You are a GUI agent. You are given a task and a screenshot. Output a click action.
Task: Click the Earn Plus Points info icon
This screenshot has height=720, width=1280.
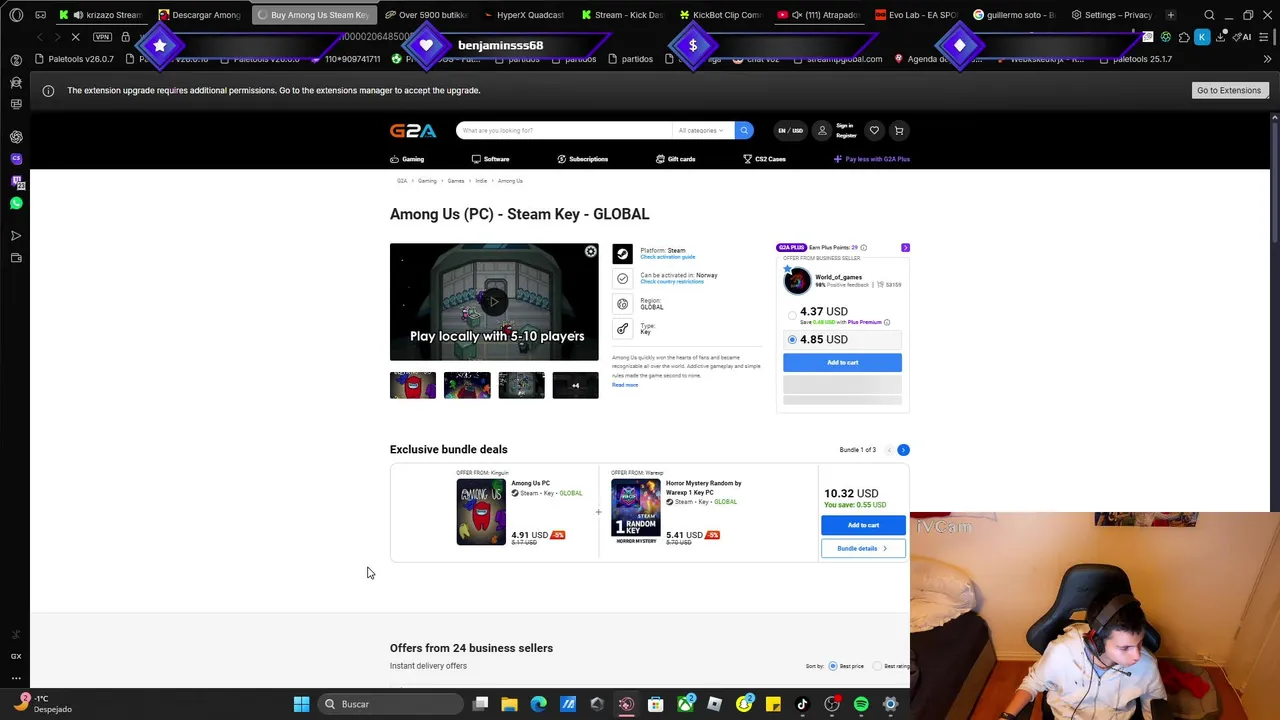[x=864, y=247]
